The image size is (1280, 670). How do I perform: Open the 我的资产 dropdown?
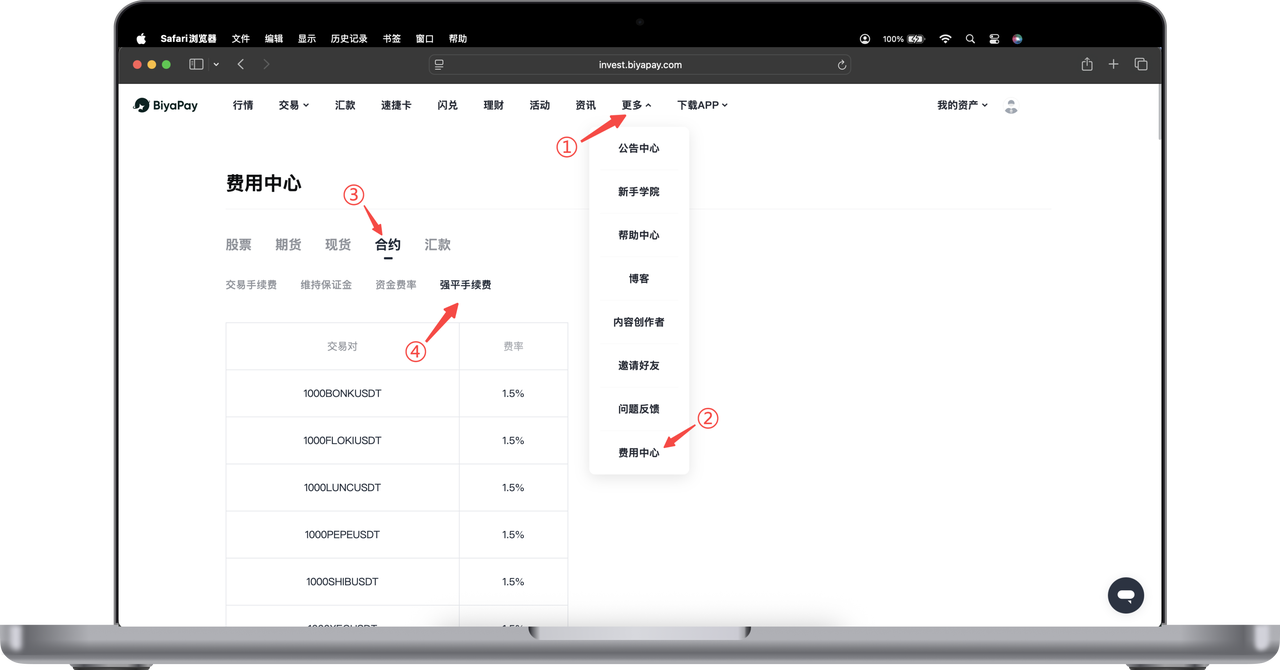click(x=962, y=105)
